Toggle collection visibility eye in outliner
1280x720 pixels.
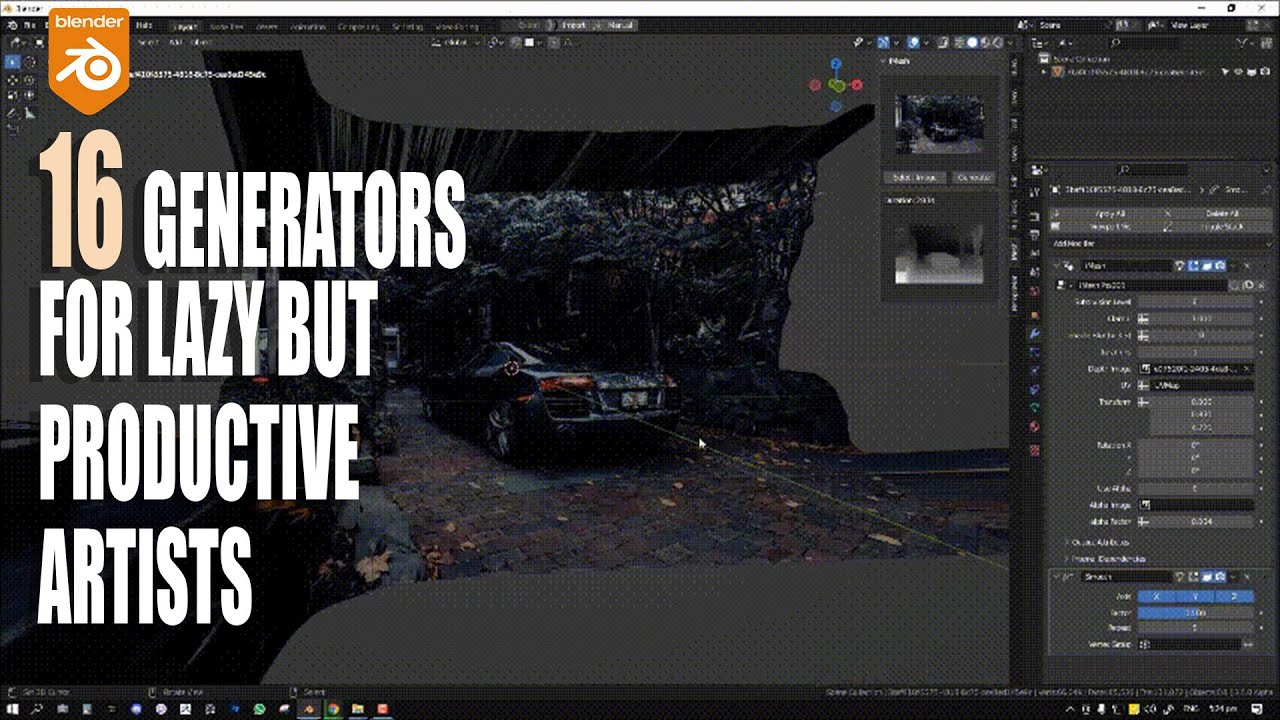point(1239,72)
